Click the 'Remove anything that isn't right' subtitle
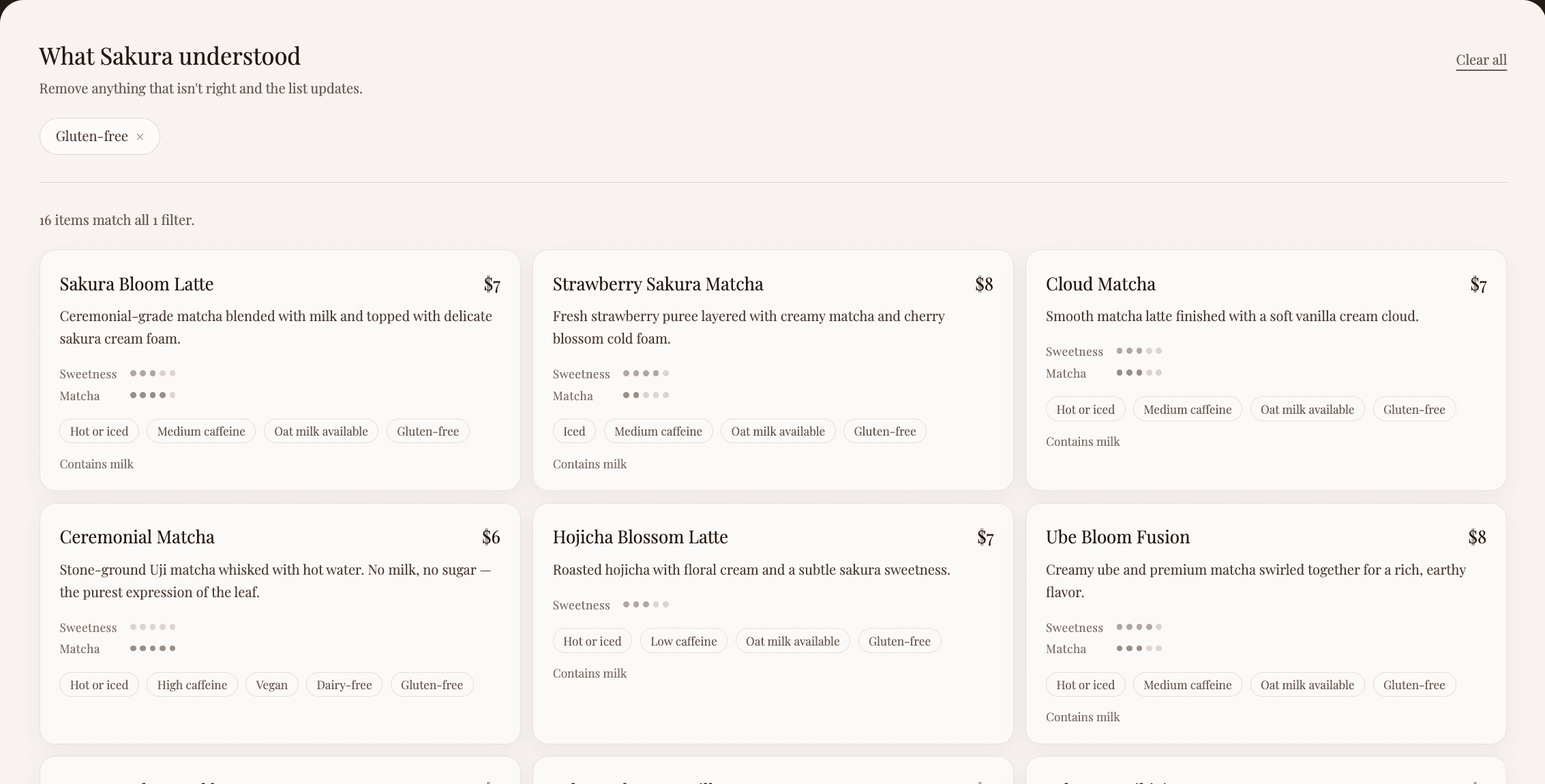The image size is (1545, 784). pyautogui.click(x=201, y=89)
